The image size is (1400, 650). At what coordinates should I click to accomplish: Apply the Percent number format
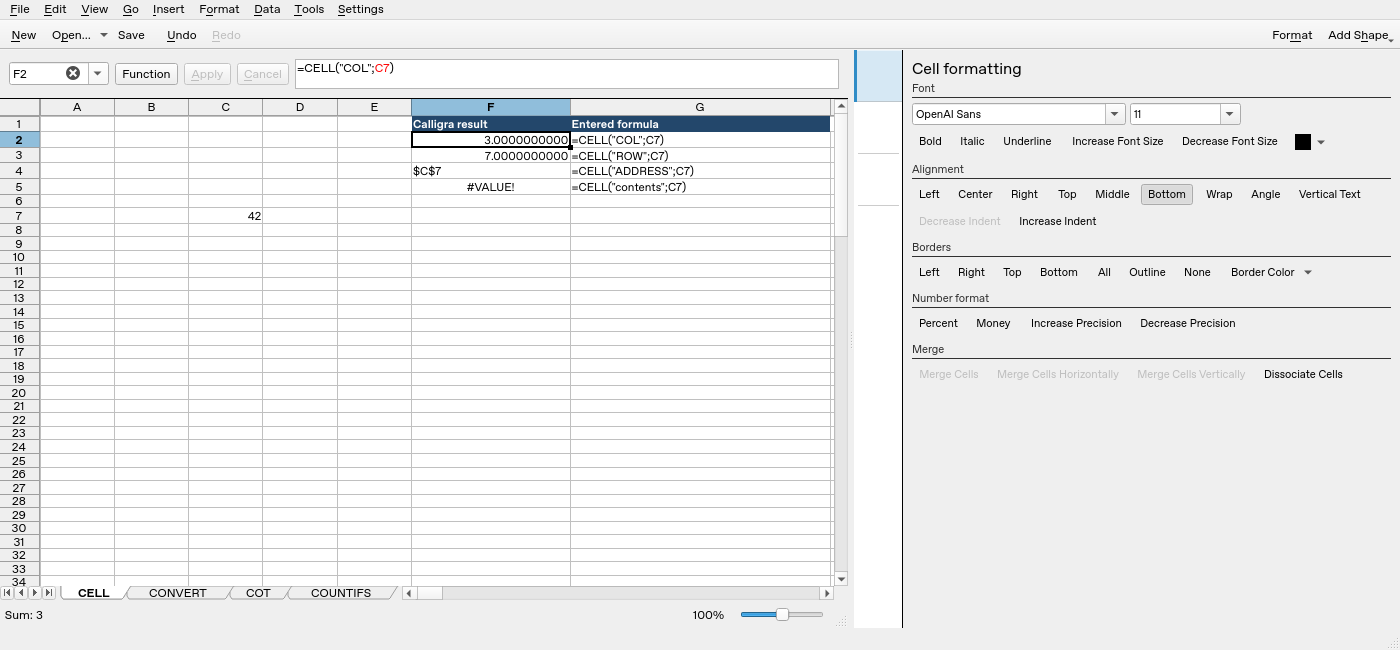[x=938, y=323]
